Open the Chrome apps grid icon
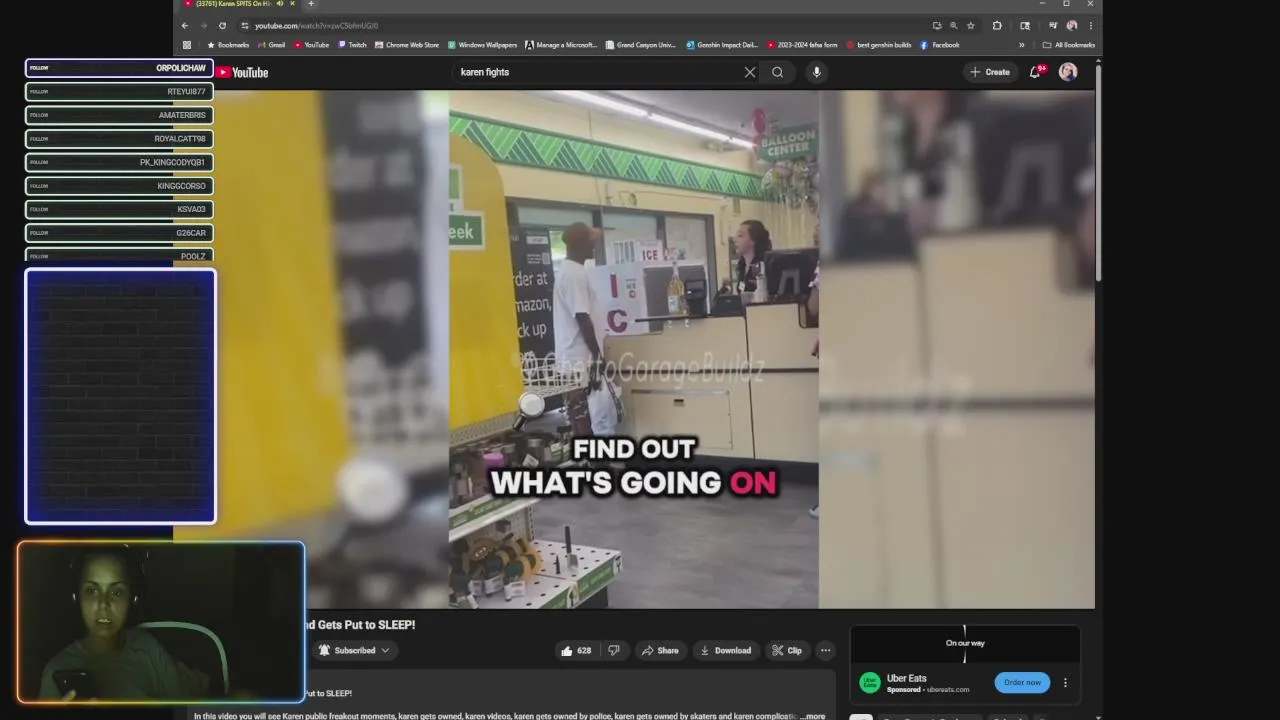The height and width of the screenshot is (720, 1280). coord(186,45)
